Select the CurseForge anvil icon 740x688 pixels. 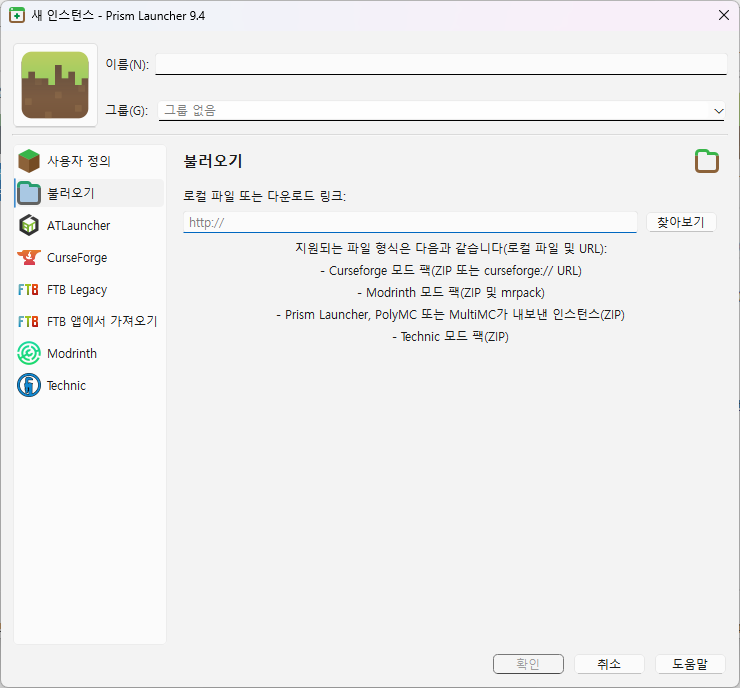[x=29, y=257]
